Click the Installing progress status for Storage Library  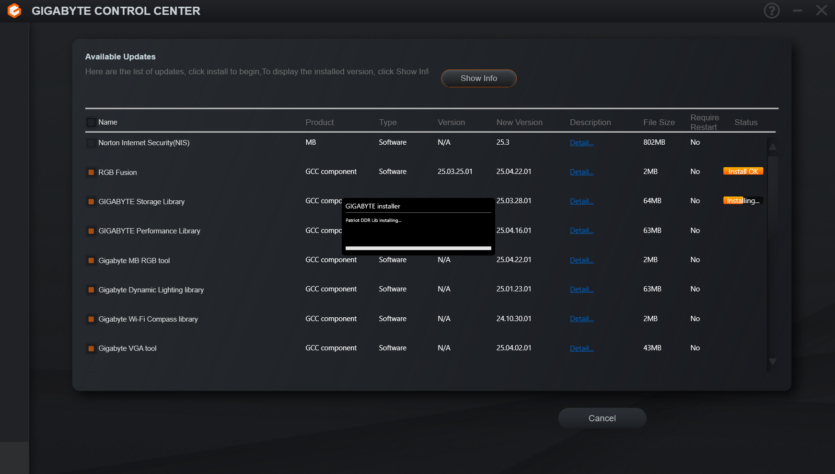[743, 201]
